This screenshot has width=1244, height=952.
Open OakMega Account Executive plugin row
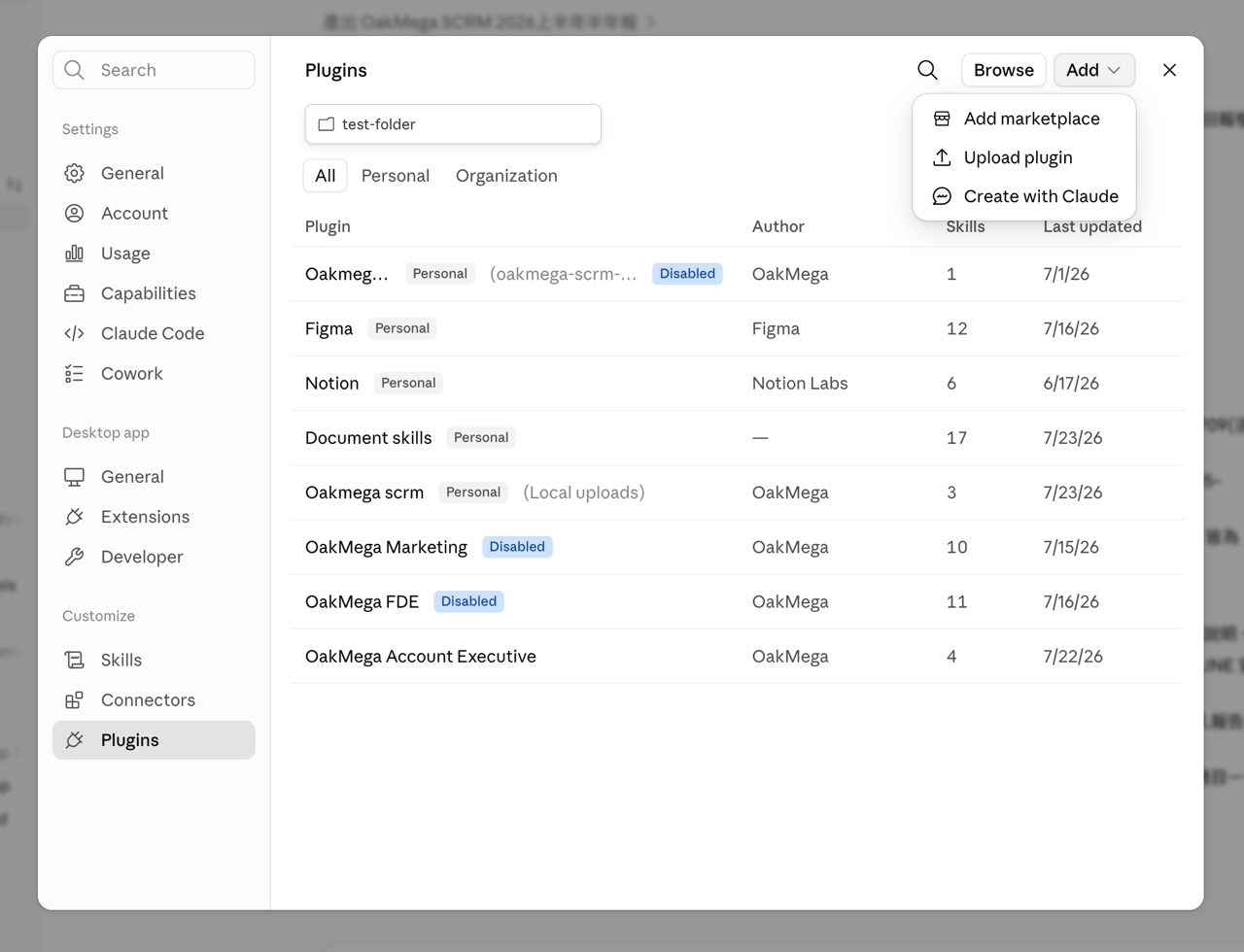[738, 657]
